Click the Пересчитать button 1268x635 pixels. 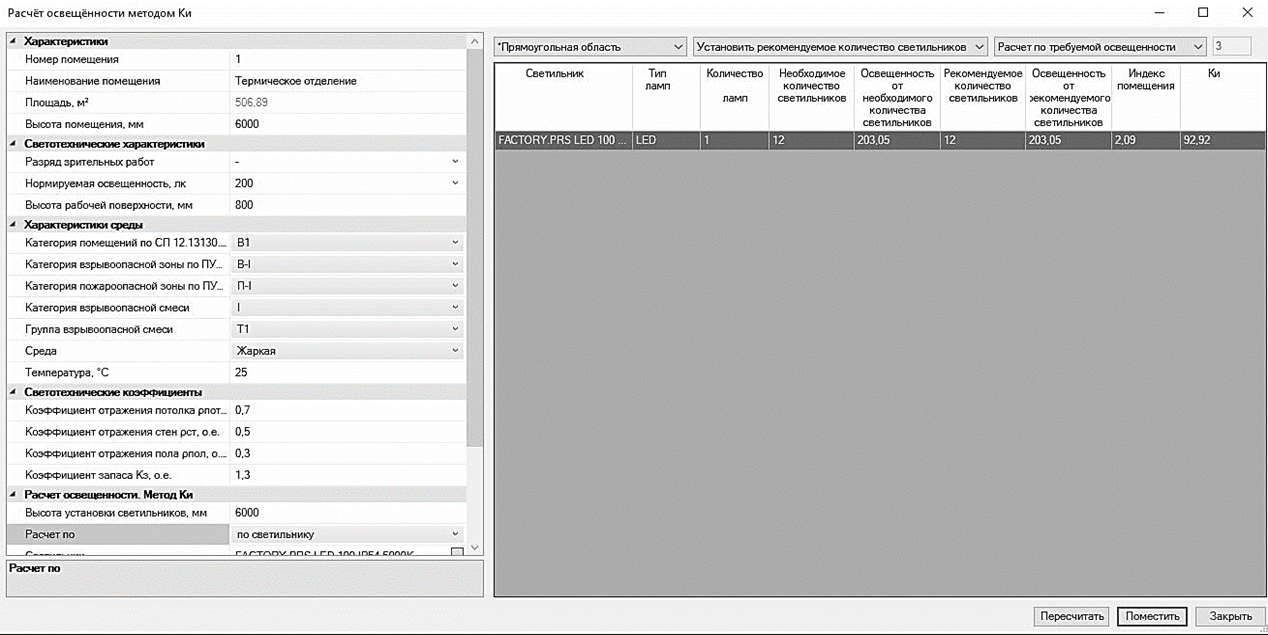pos(1071,616)
